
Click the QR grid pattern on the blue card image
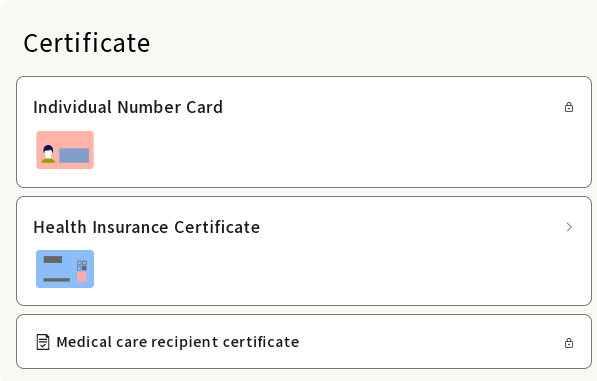point(82,265)
